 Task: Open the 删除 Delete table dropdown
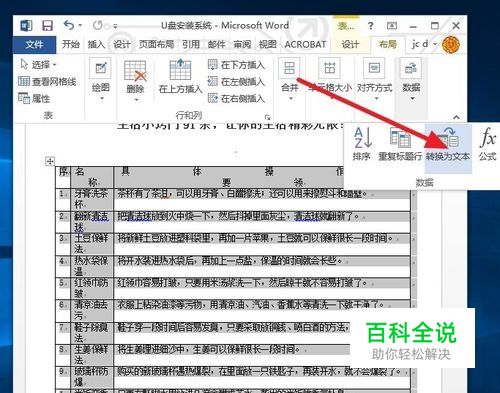point(135,80)
